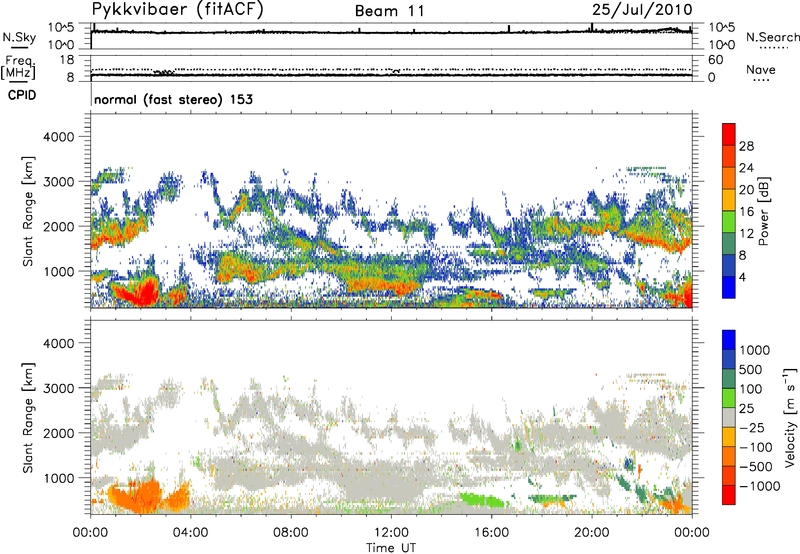Pick the red bottom swatch of velocity colorbar

pos(729,495)
